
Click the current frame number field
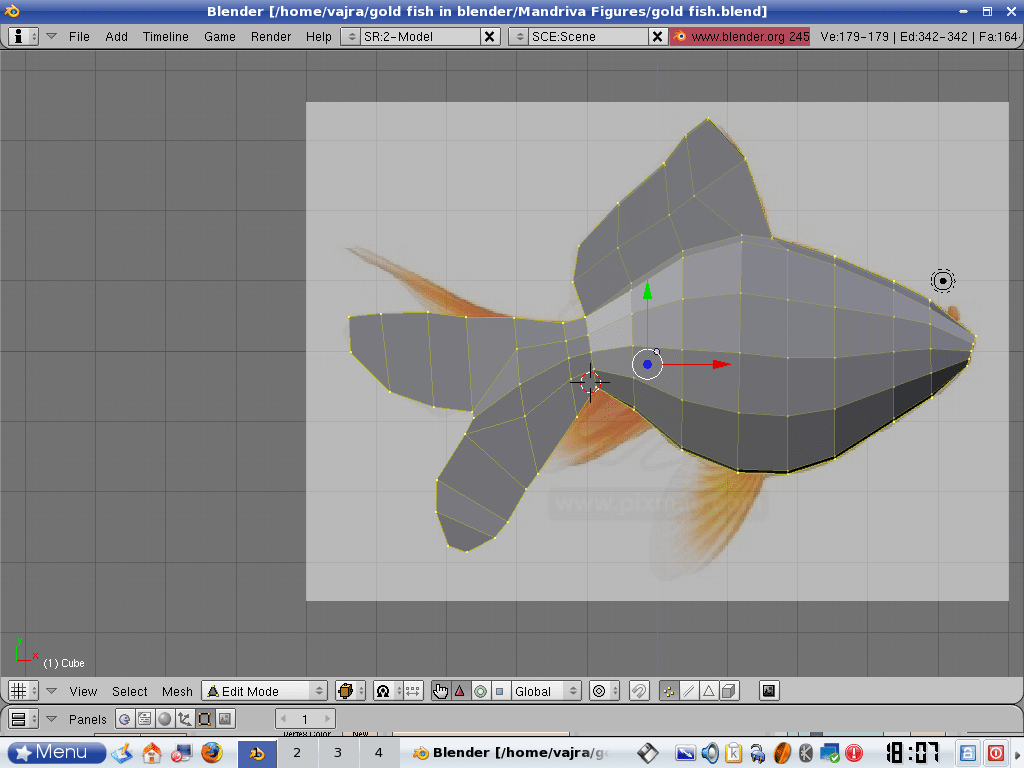[x=305, y=719]
